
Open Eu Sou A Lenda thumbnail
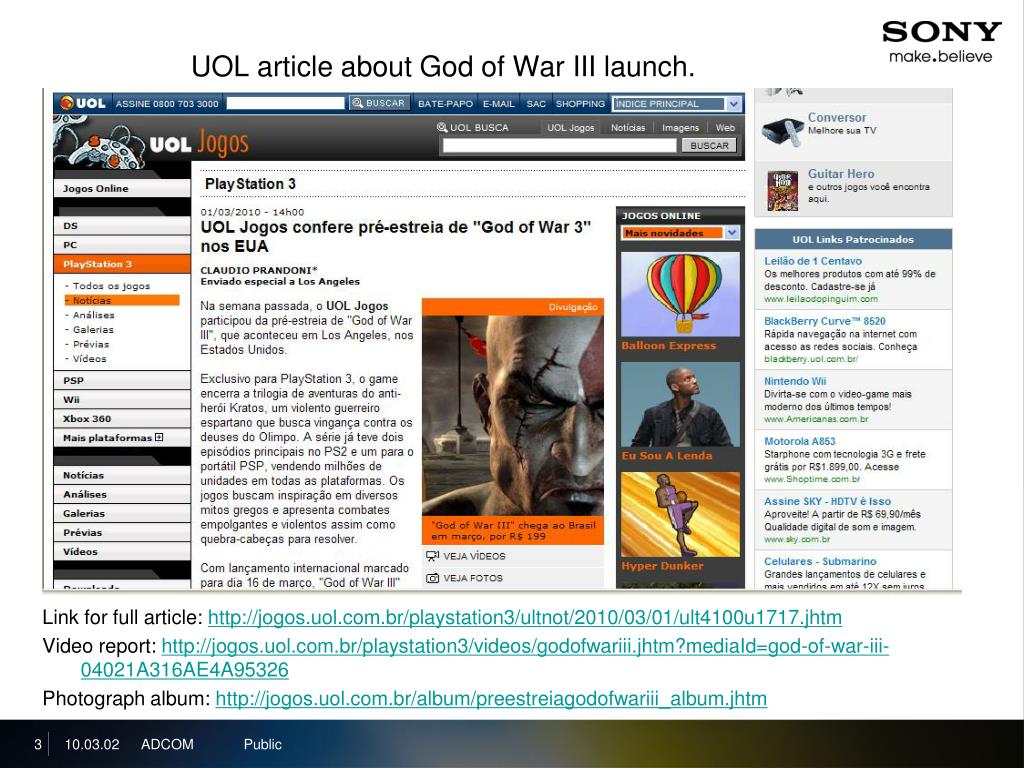pyautogui.click(x=680, y=404)
